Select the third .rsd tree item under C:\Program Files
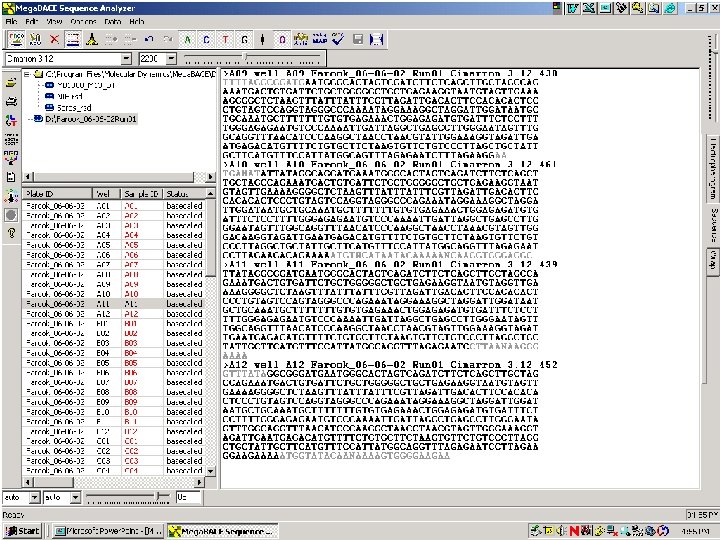This screenshot has height=540, width=720. point(74,108)
